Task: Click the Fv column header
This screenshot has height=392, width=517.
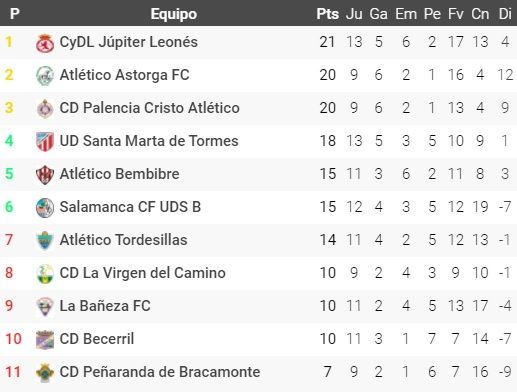Action: click(456, 14)
